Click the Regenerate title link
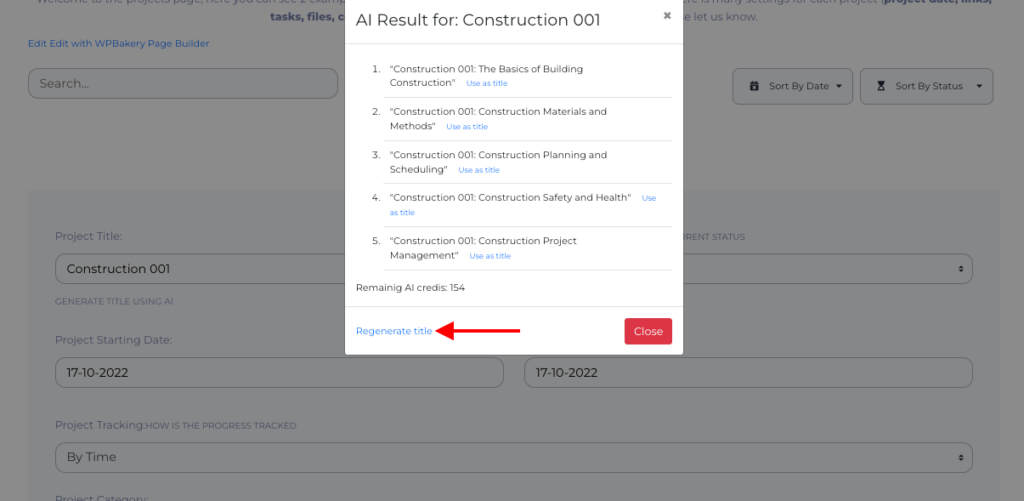Image resolution: width=1024 pixels, height=501 pixels. tap(394, 331)
